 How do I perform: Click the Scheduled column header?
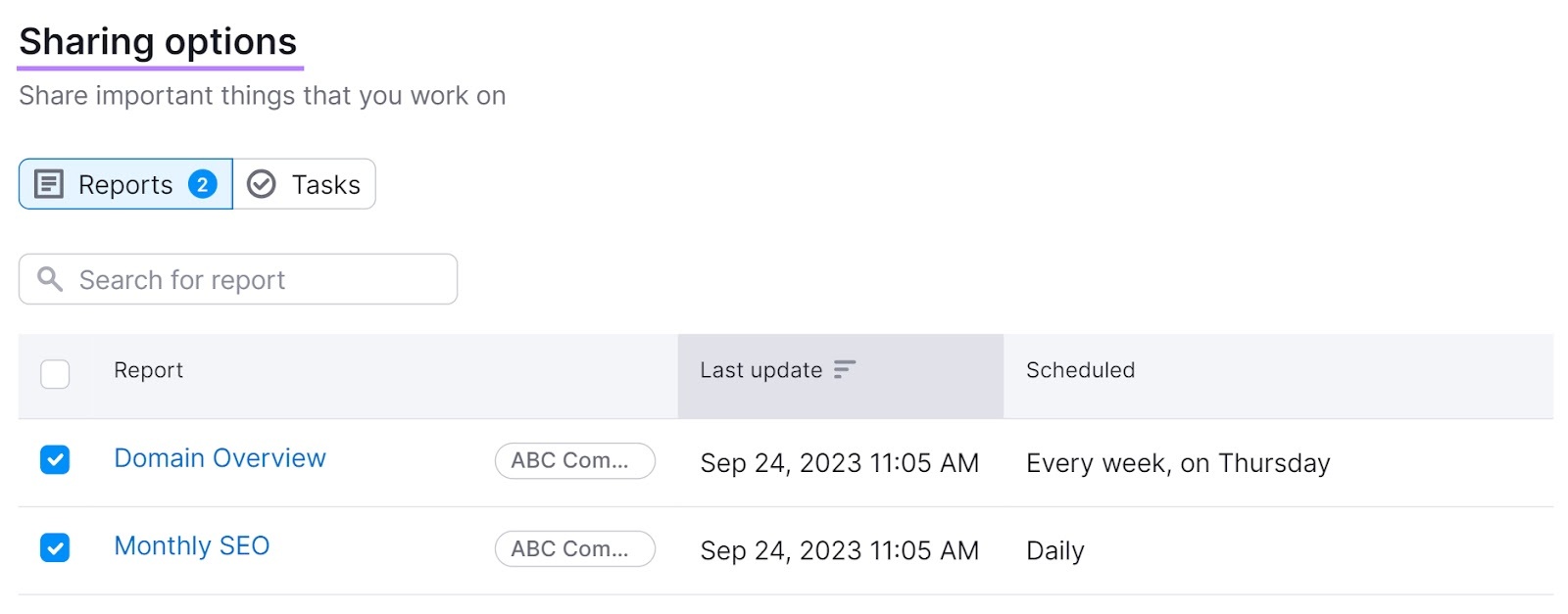pyautogui.click(x=1080, y=370)
